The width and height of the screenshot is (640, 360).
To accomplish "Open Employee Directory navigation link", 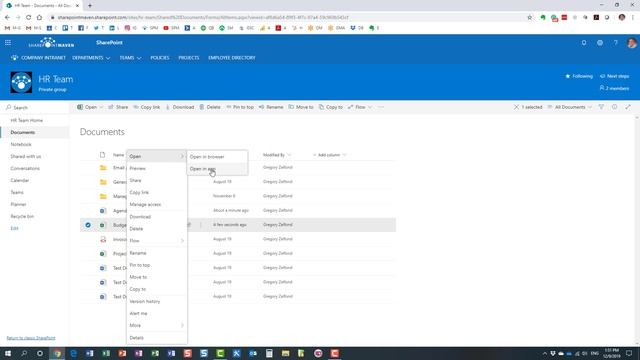I will (x=231, y=58).
